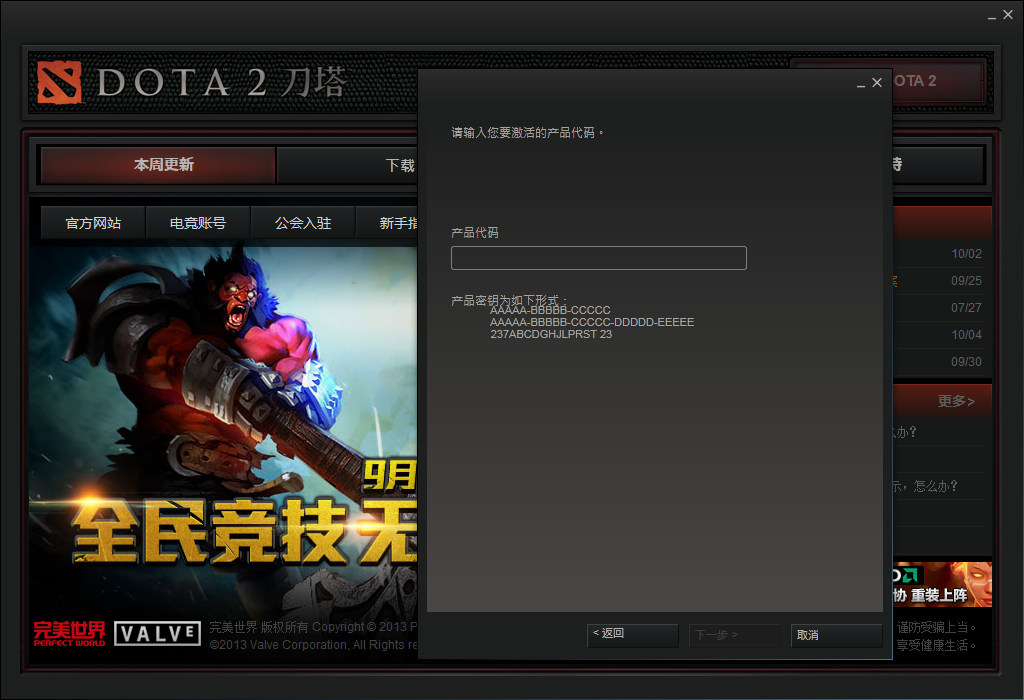Select 官方网站 navigation item
1024x700 pixels.
(x=93, y=223)
